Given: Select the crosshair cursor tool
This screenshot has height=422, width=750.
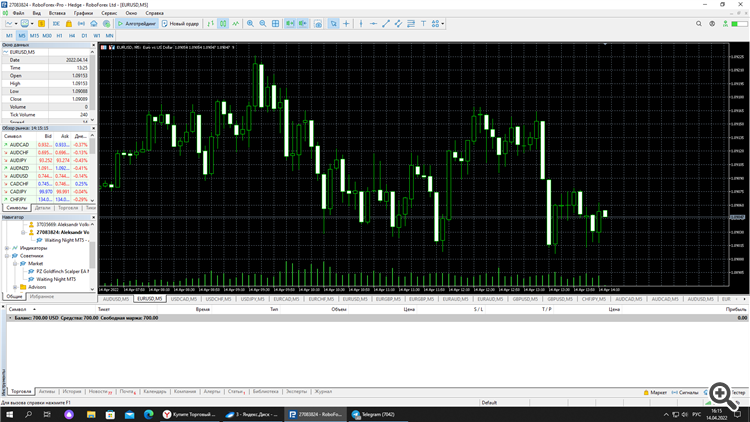Looking at the screenshot, I should point(346,23).
